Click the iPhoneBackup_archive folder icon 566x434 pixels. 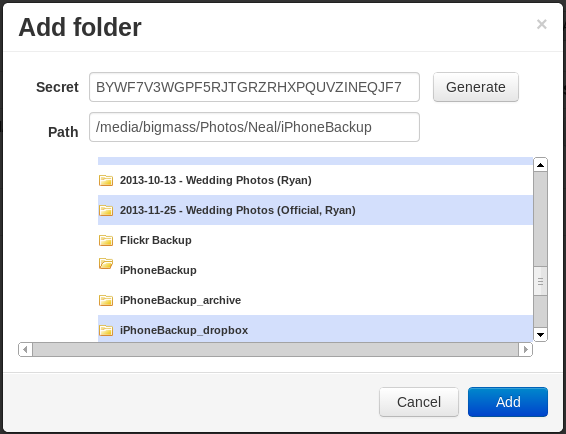click(x=106, y=300)
